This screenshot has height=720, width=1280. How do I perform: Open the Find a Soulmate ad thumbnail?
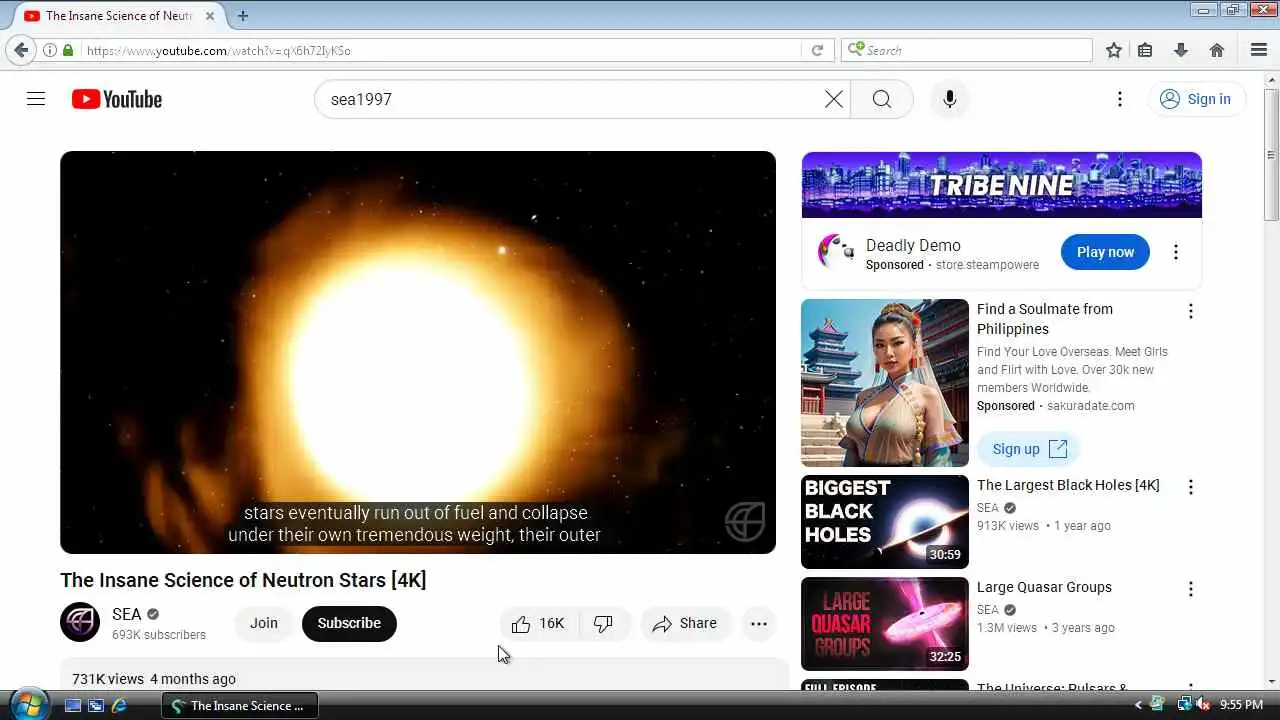tap(885, 383)
